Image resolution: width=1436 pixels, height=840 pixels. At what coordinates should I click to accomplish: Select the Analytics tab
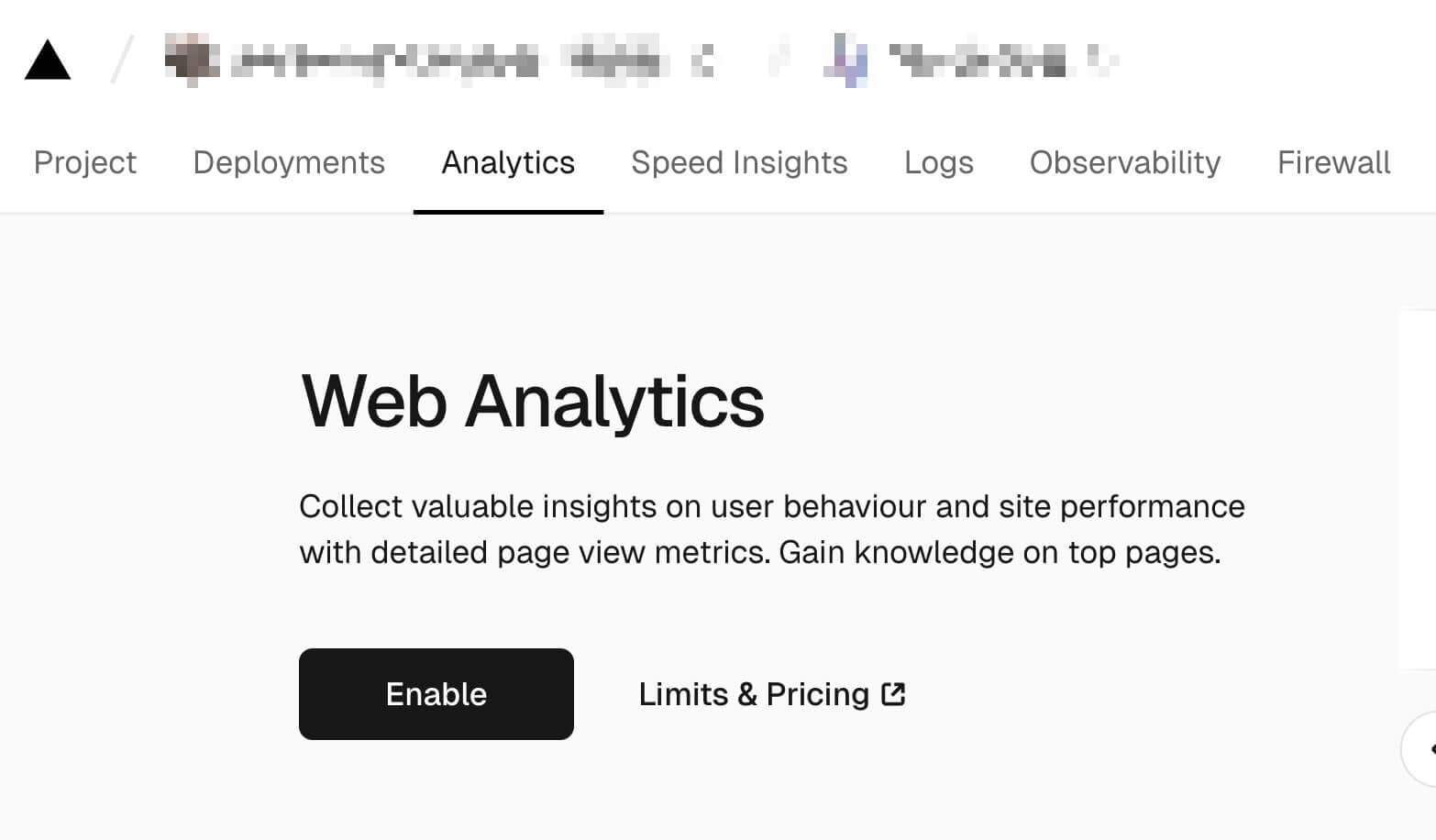click(508, 162)
